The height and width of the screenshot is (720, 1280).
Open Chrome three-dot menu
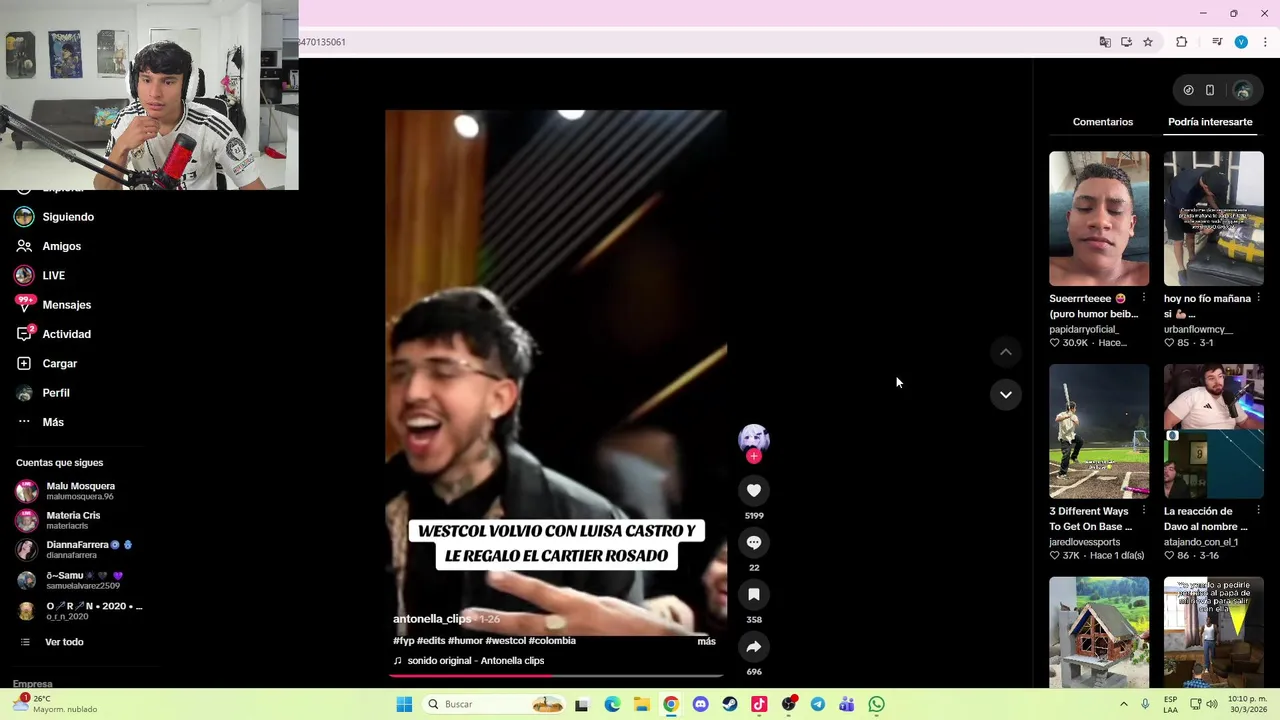point(1265,42)
